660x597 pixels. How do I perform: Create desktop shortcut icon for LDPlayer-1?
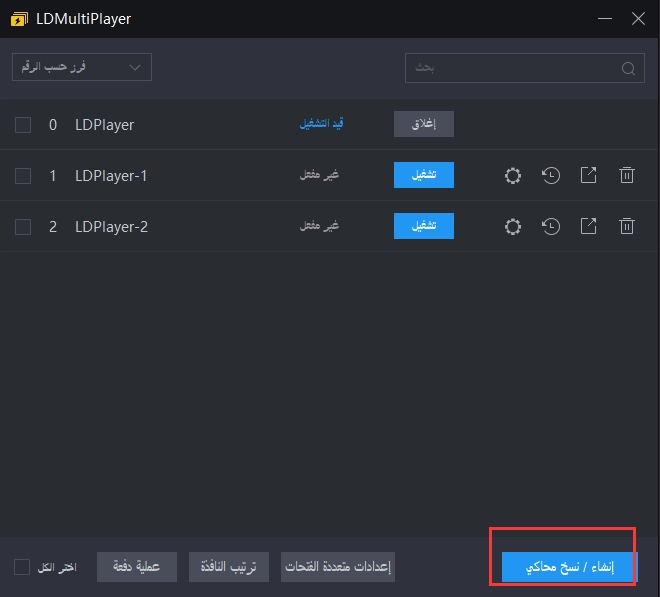pos(588,175)
